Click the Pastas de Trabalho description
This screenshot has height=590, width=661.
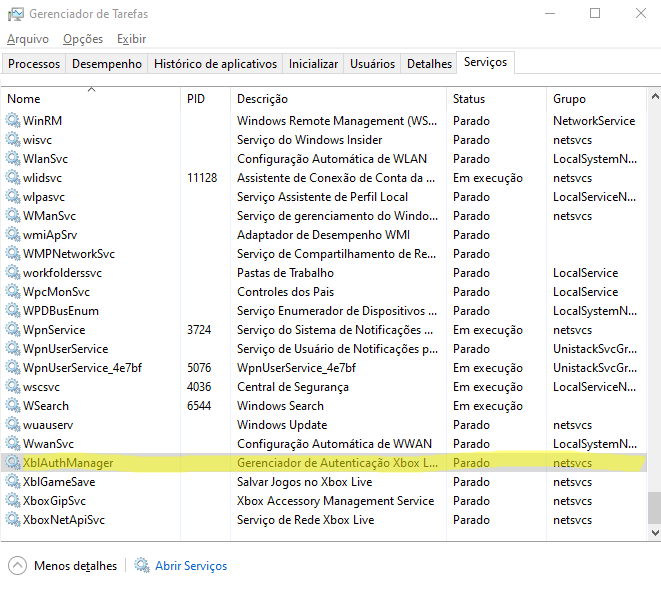coord(285,273)
